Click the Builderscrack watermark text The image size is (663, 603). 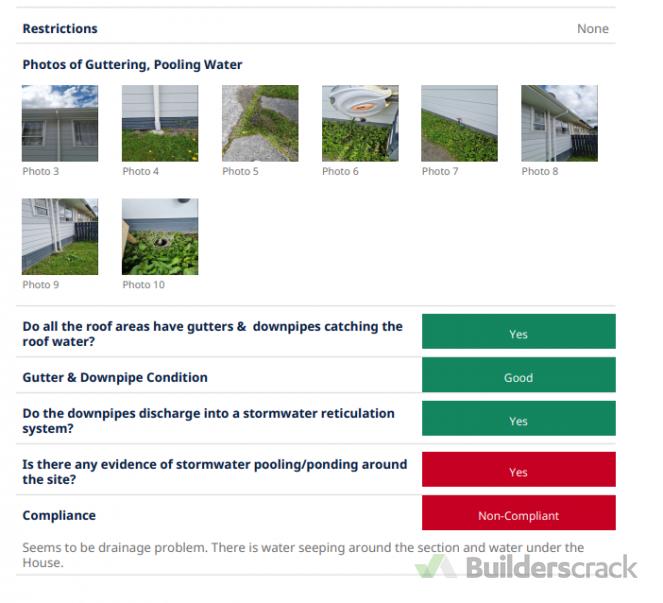pos(551,568)
